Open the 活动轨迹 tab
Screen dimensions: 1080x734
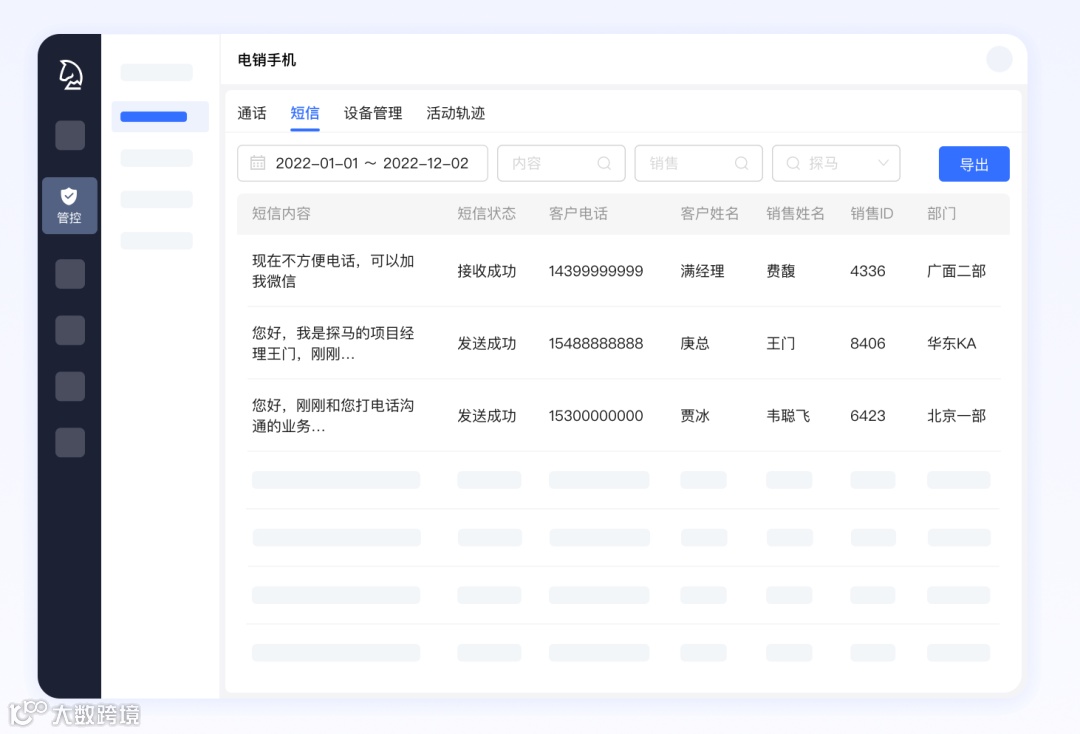click(455, 113)
